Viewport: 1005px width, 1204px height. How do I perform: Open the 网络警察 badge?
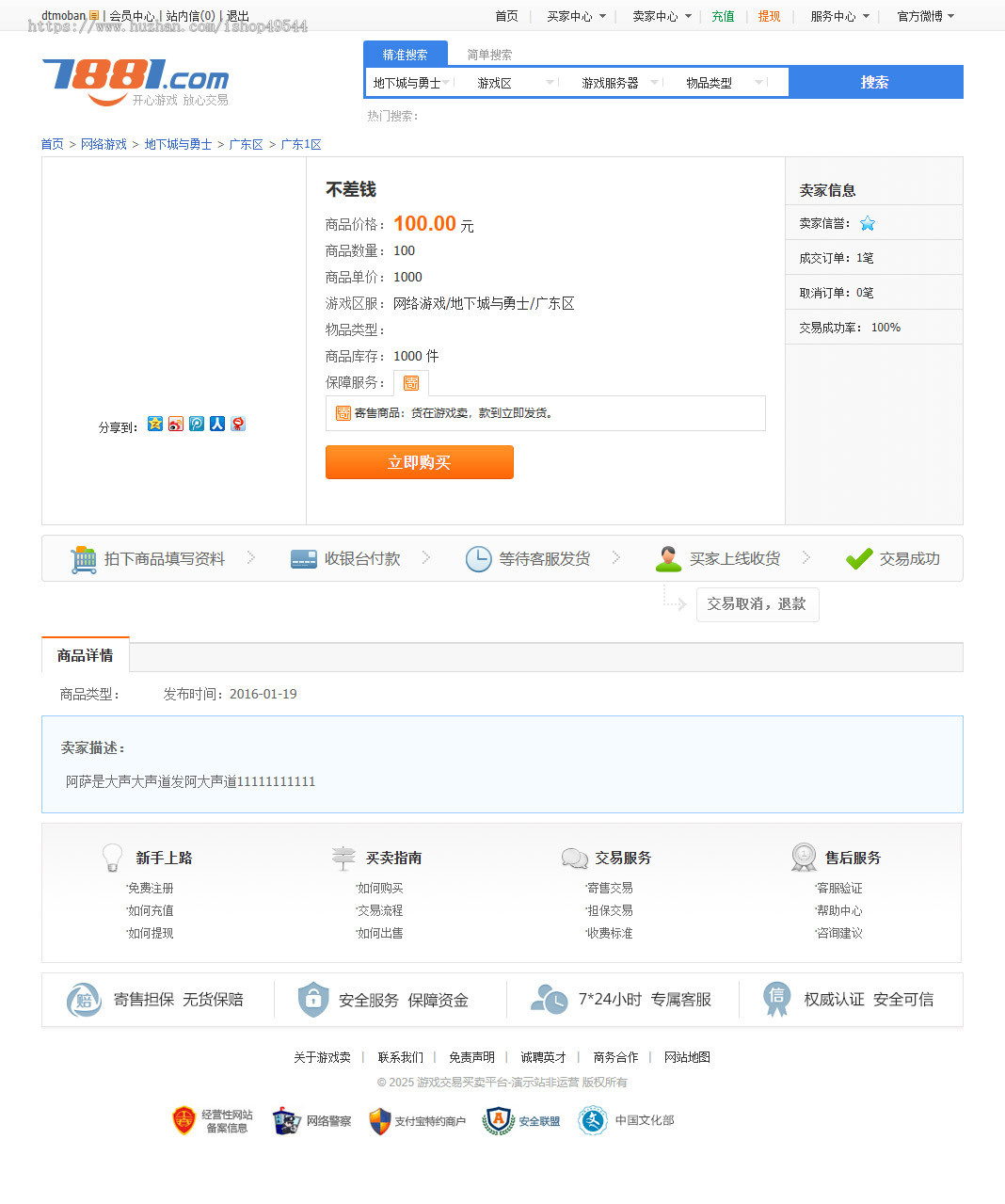click(x=311, y=1121)
